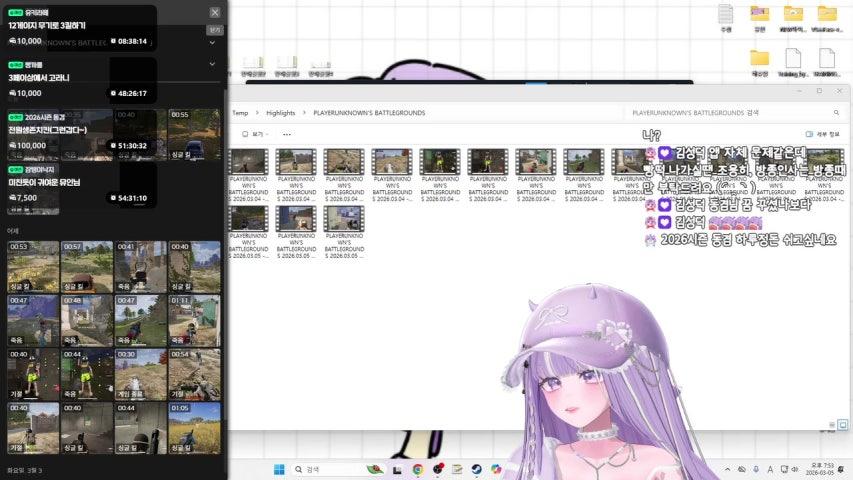Click the Temp breadcrumb in Explorer
The width and height of the screenshot is (853, 480).
point(240,113)
